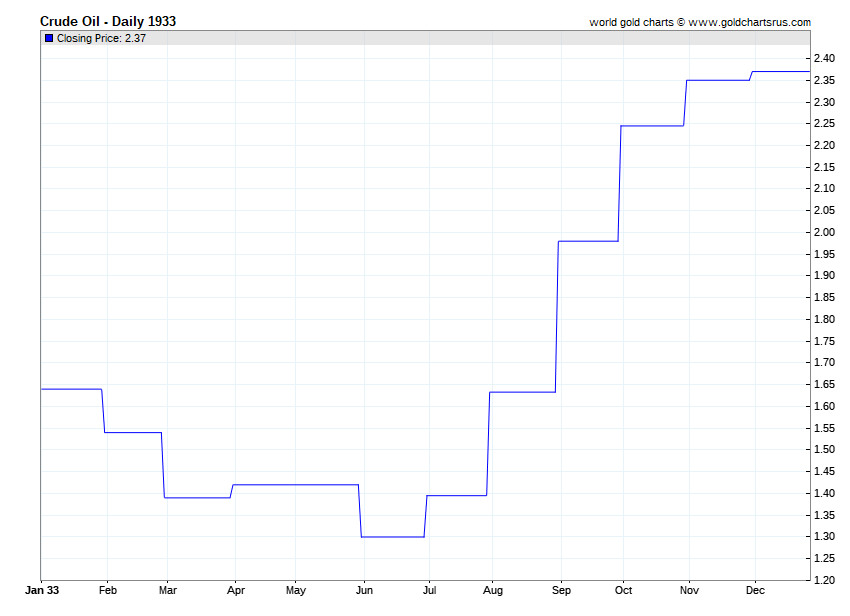The image size is (850, 616).
Task: Click the 'Nov' x-axis label
Action: click(x=689, y=590)
